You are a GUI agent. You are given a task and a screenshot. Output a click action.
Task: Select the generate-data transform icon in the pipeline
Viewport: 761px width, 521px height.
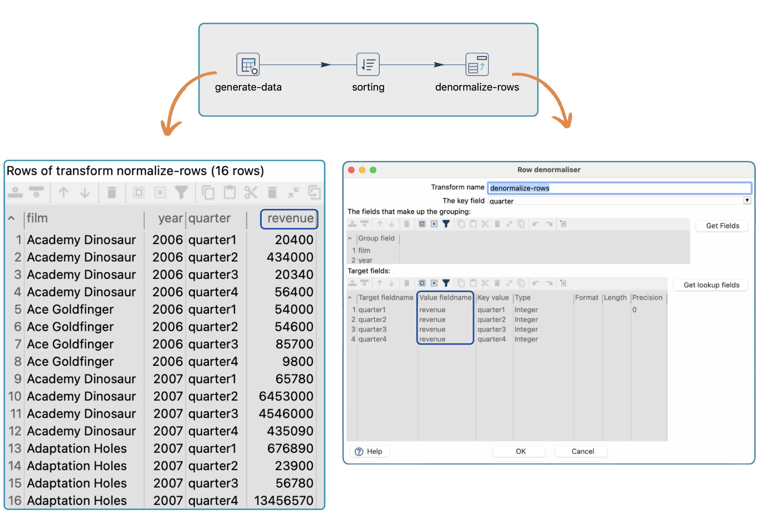(248, 65)
